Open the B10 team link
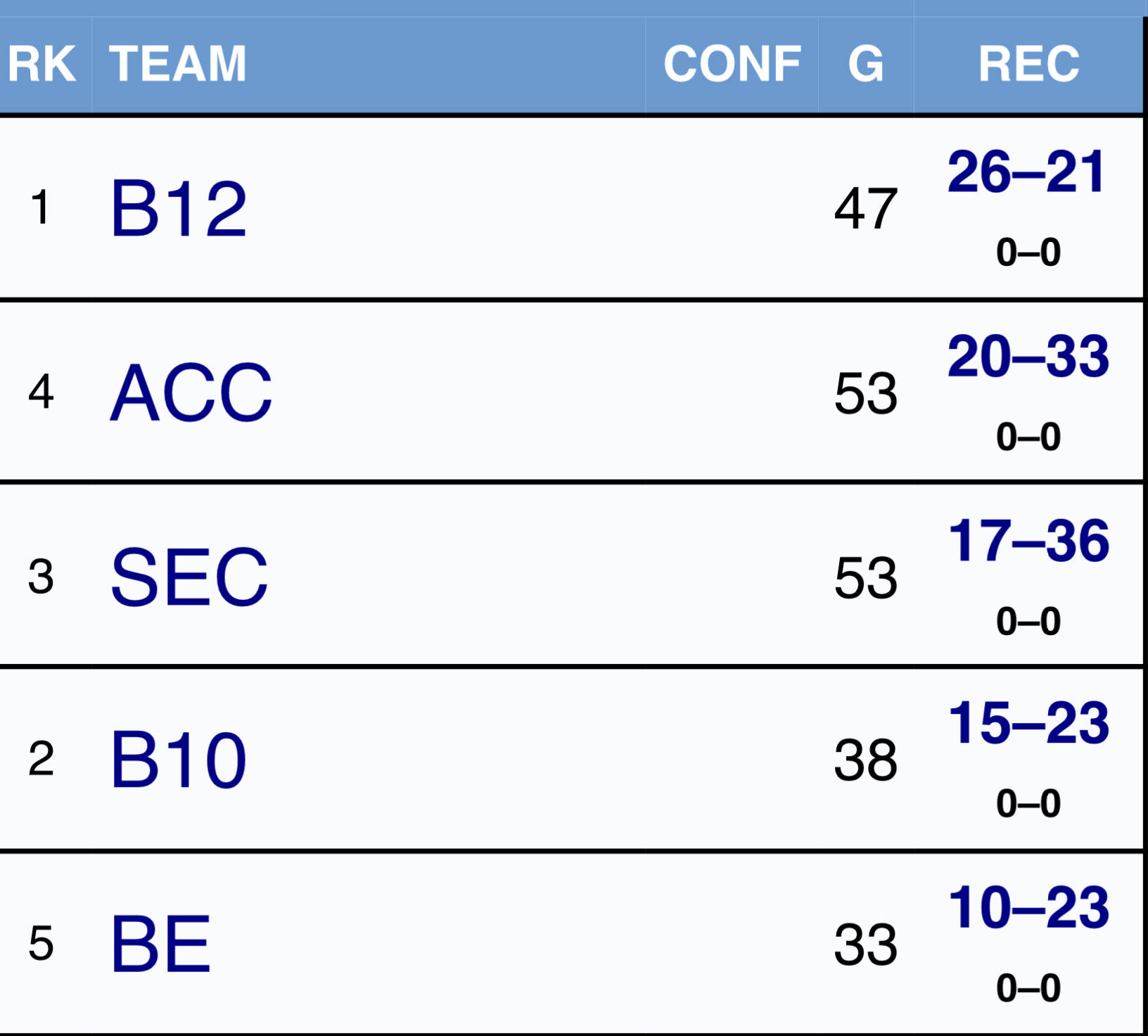The image size is (1148, 1036). (179, 760)
